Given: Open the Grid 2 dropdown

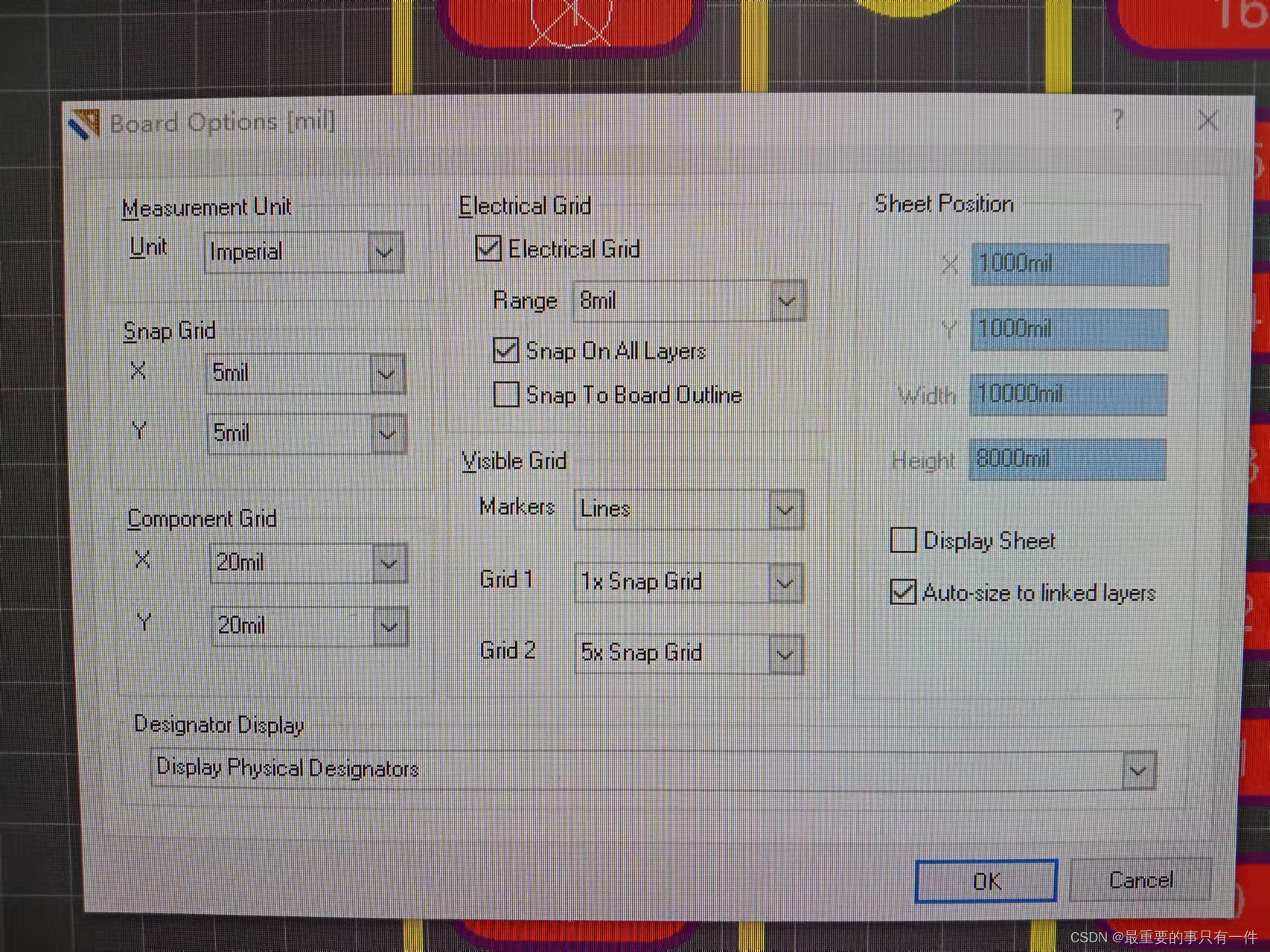Looking at the screenshot, I should coord(785,653).
